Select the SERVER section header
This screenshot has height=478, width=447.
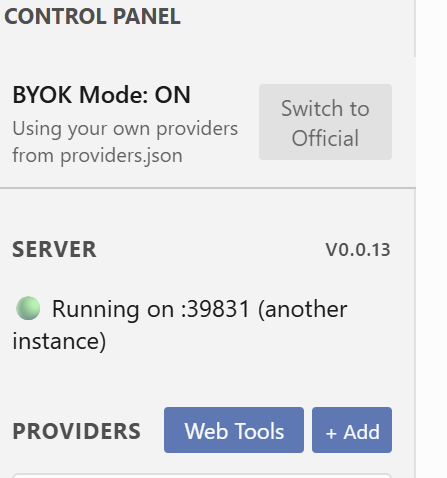click(x=54, y=250)
